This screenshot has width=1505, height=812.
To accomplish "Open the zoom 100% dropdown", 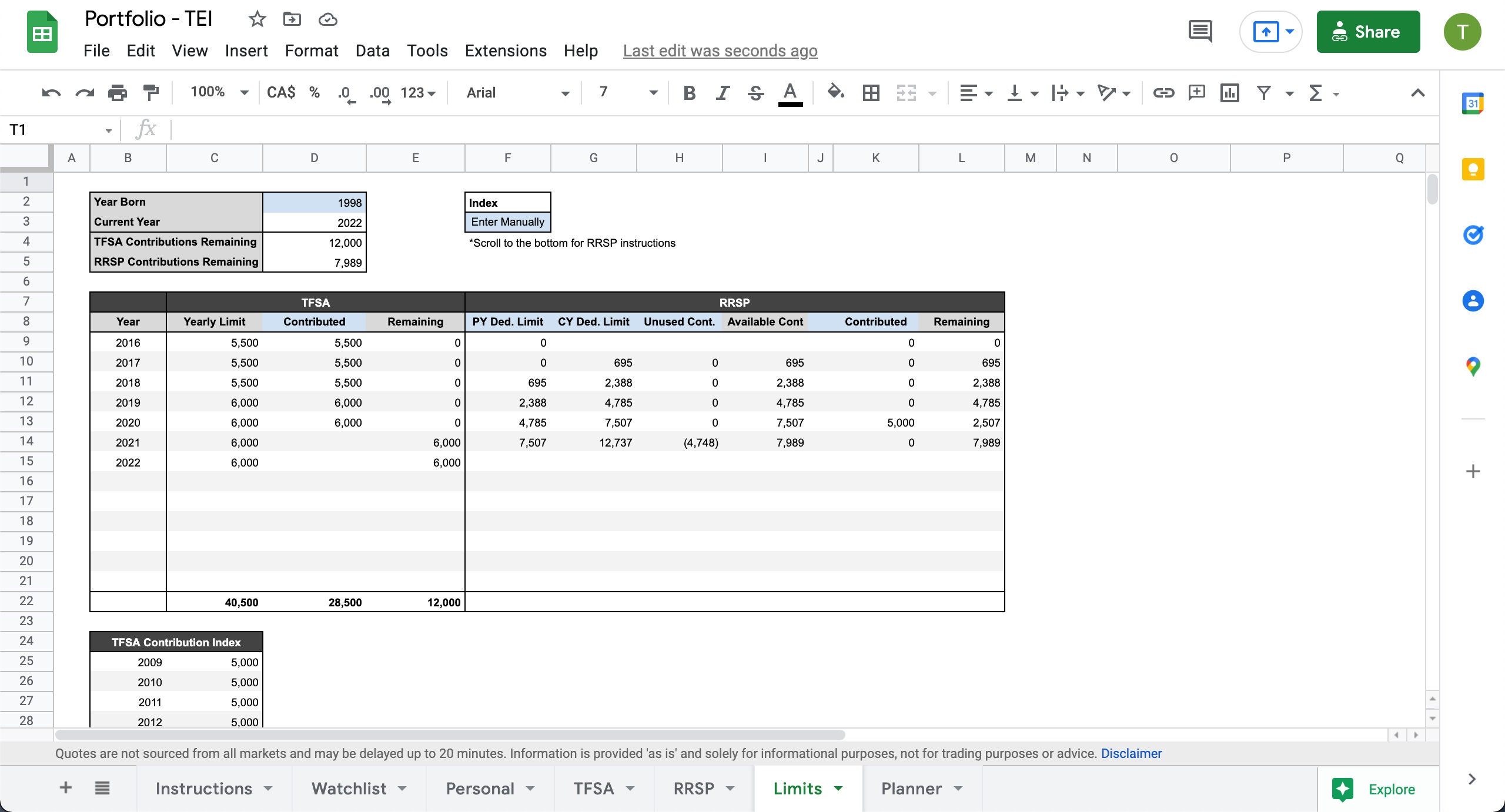I will click(x=219, y=92).
